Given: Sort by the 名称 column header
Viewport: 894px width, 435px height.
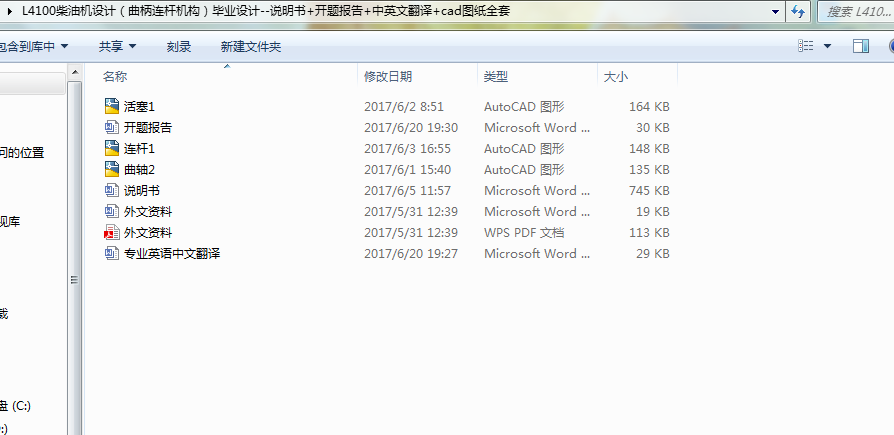Looking at the screenshot, I should [x=115, y=76].
